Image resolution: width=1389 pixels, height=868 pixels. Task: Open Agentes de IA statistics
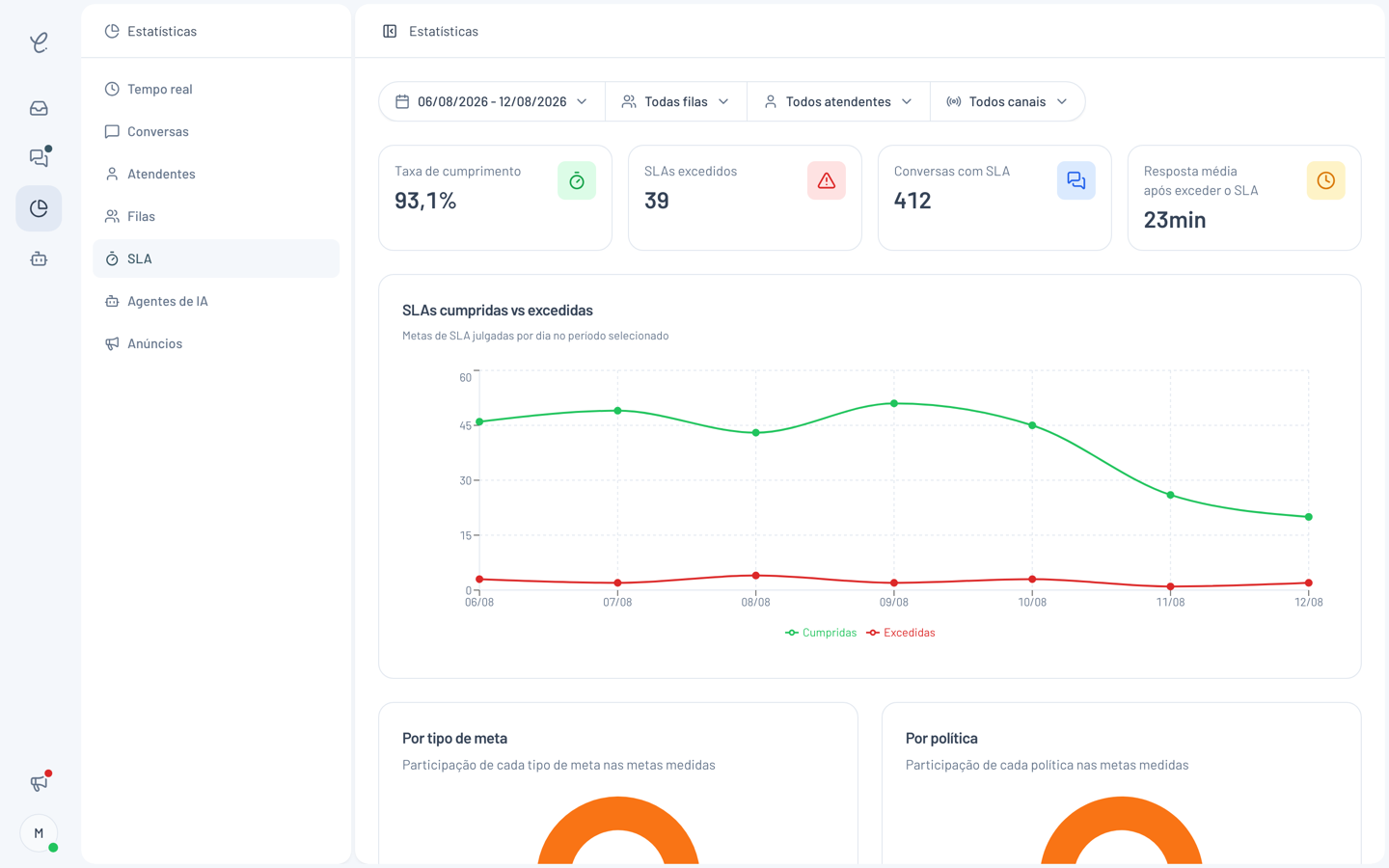tap(216, 301)
